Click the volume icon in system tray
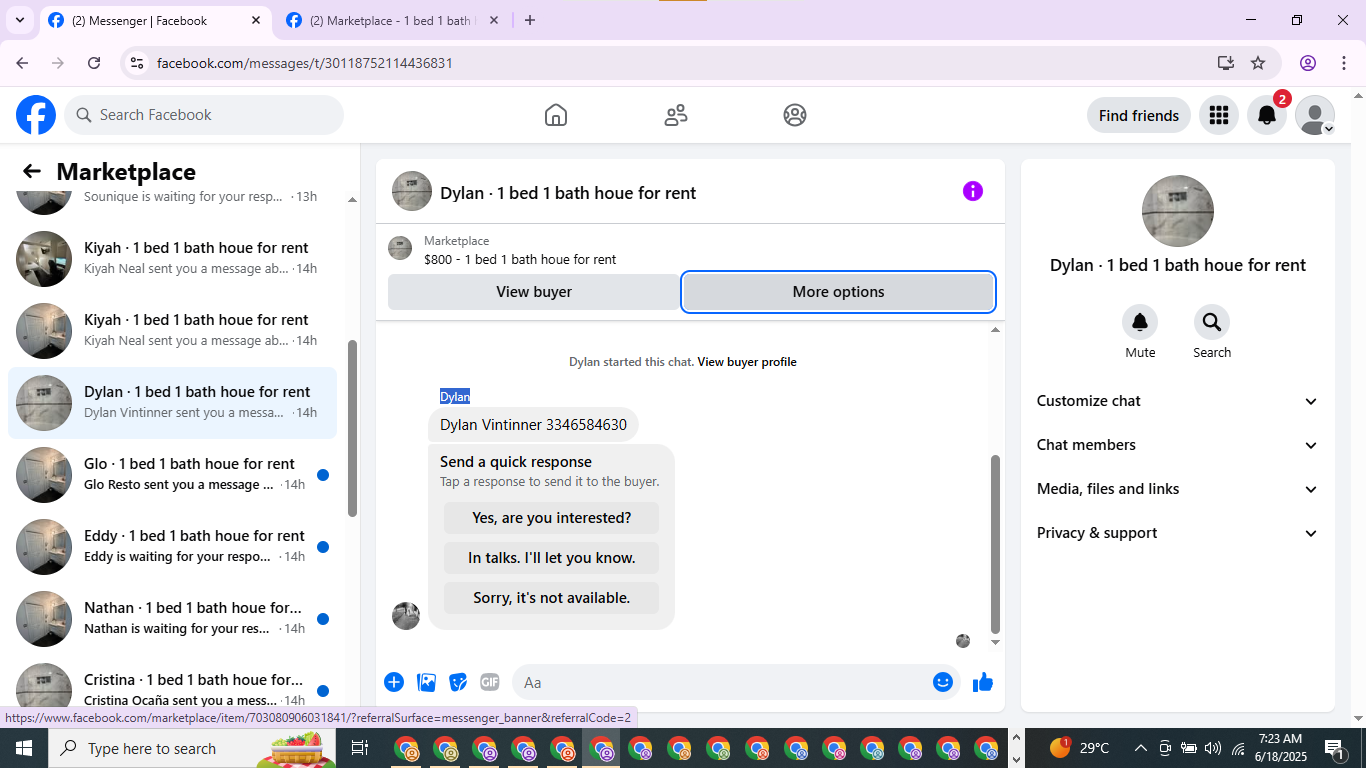 (x=1213, y=748)
